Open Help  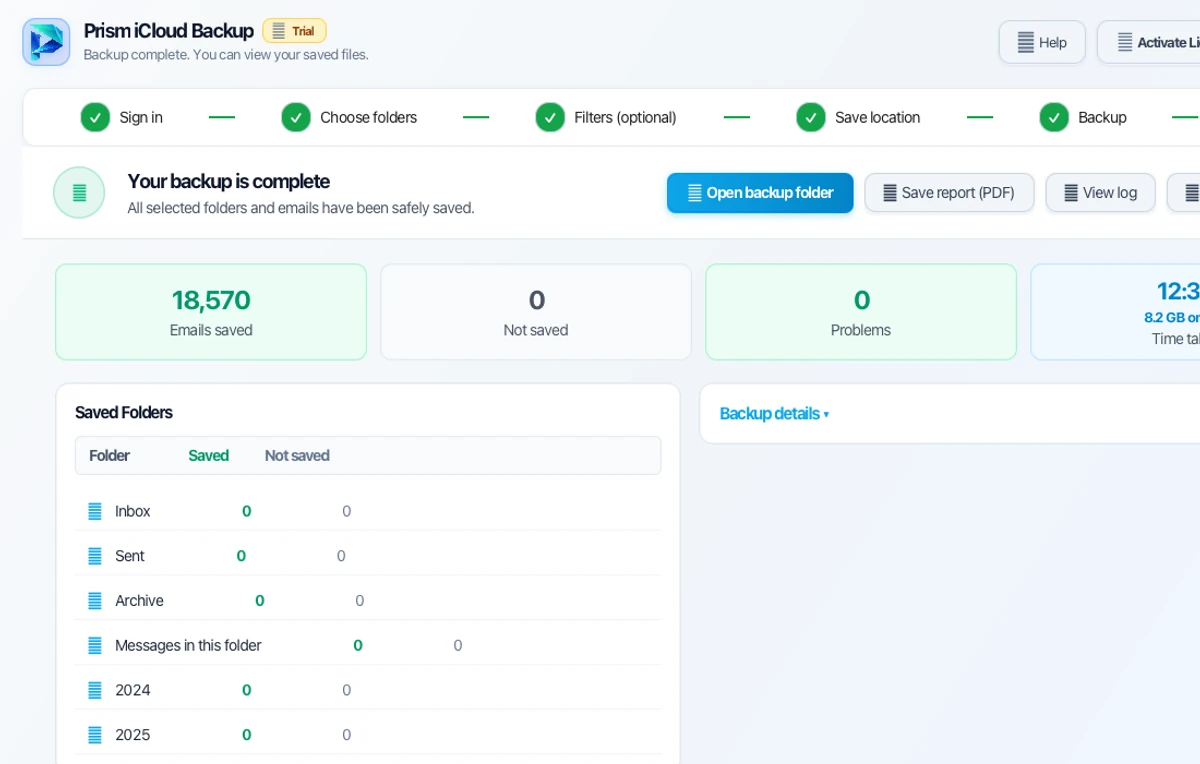click(x=1042, y=42)
